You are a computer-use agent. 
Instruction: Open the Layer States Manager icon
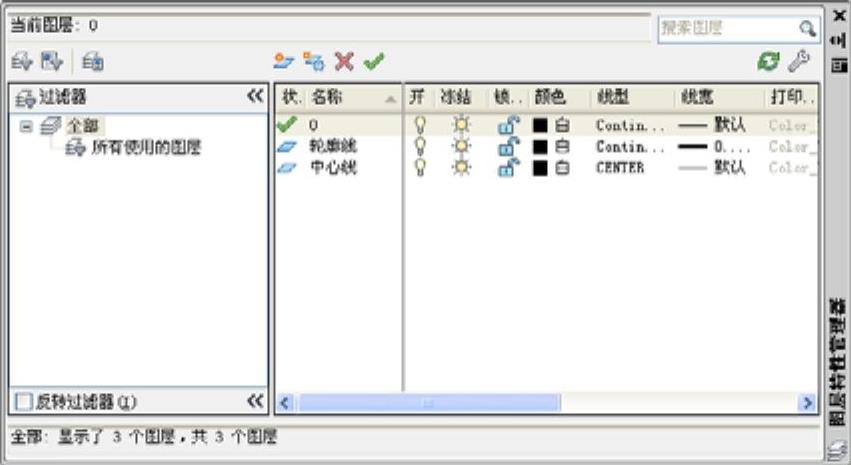click(x=93, y=61)
